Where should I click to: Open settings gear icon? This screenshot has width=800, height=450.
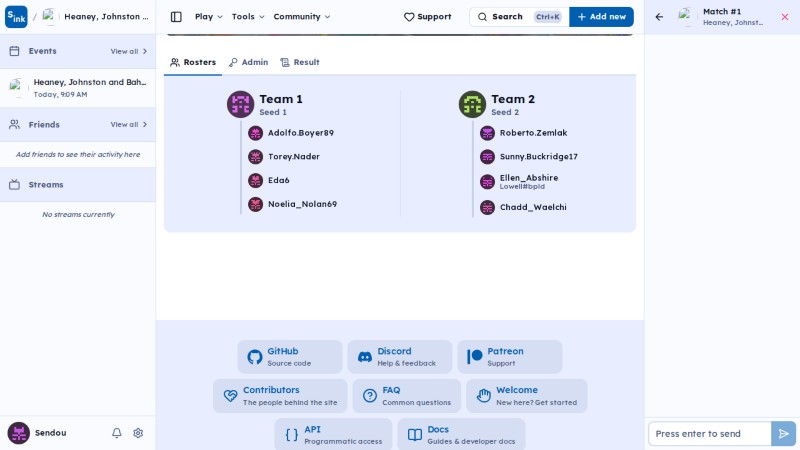click(138, 433)
